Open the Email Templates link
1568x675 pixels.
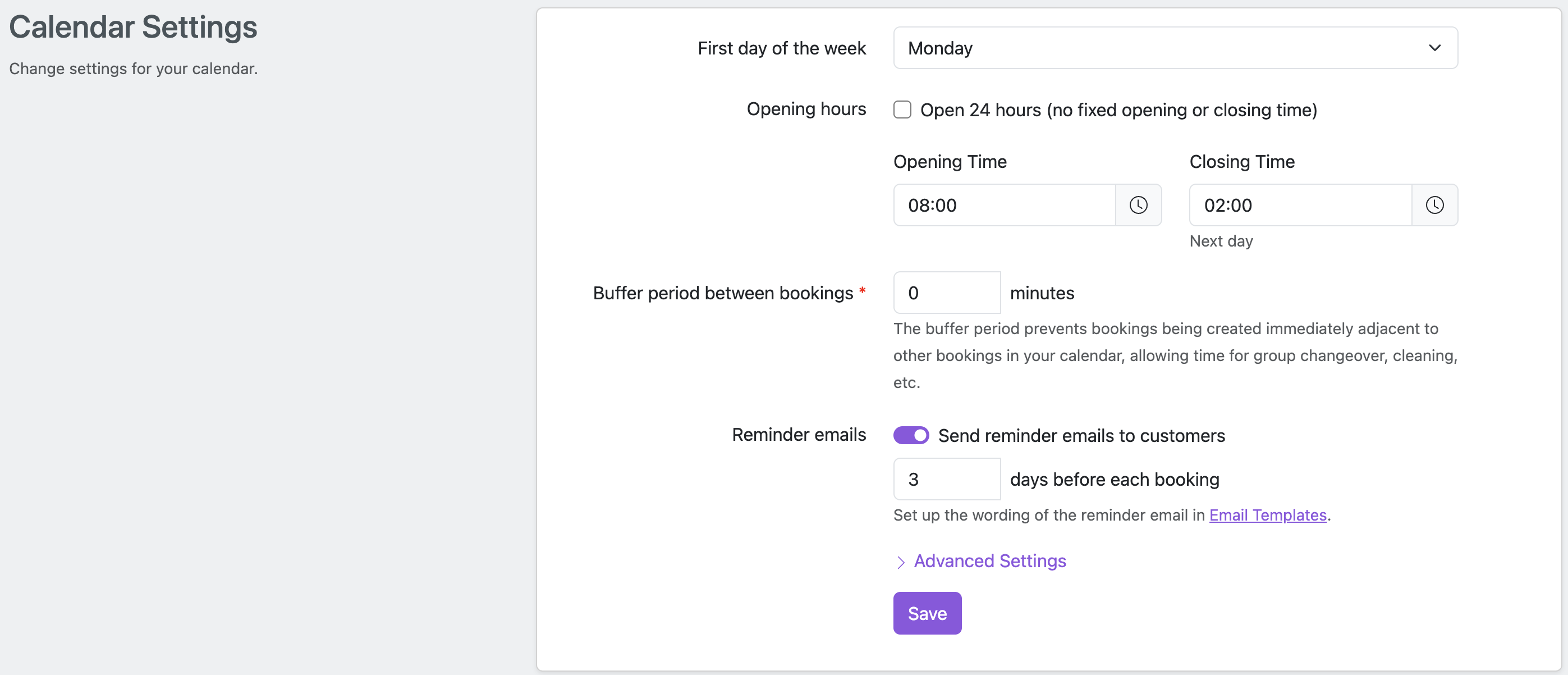coord(1267,515)
